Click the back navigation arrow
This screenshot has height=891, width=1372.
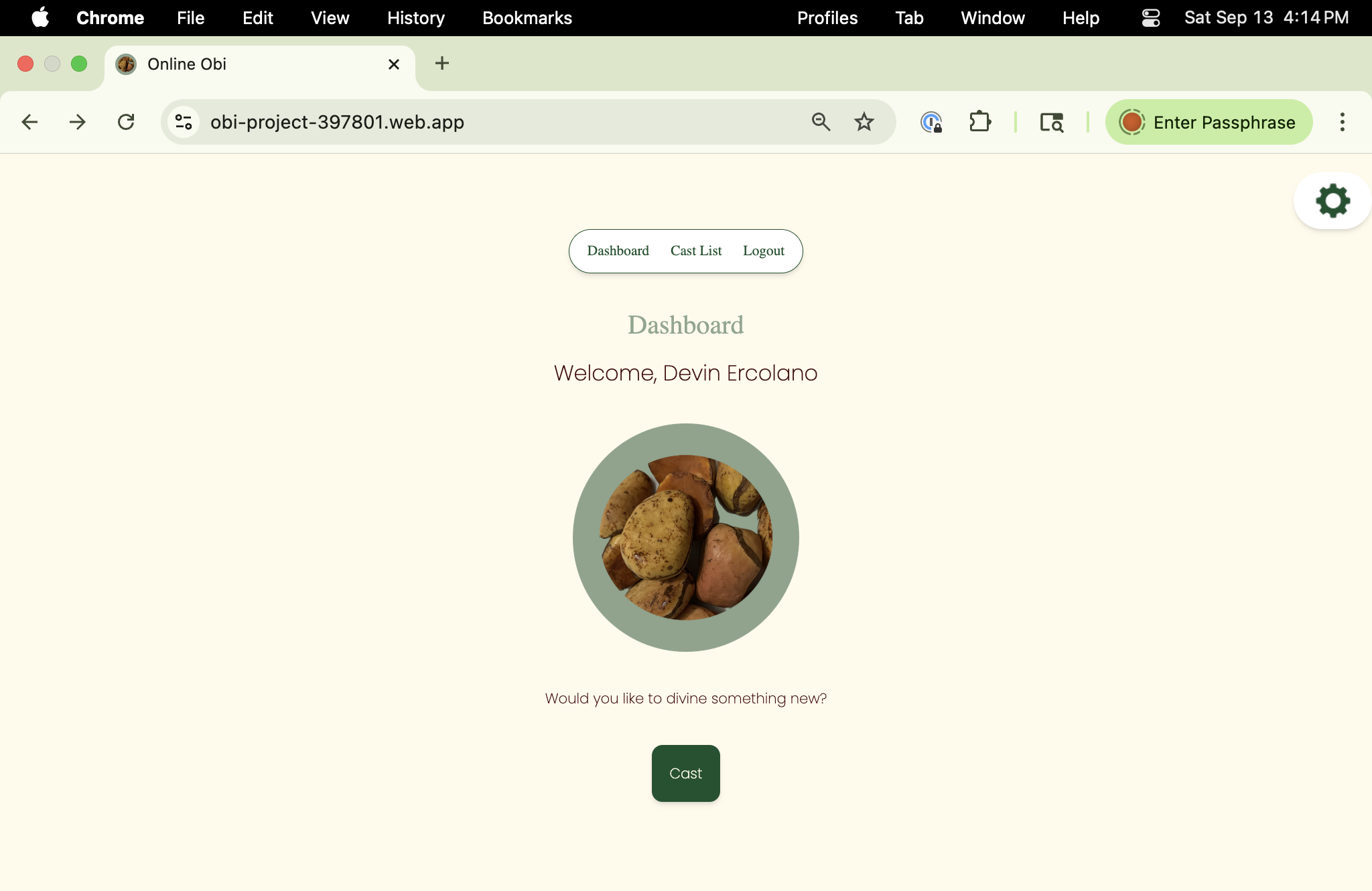pos(29,122)
